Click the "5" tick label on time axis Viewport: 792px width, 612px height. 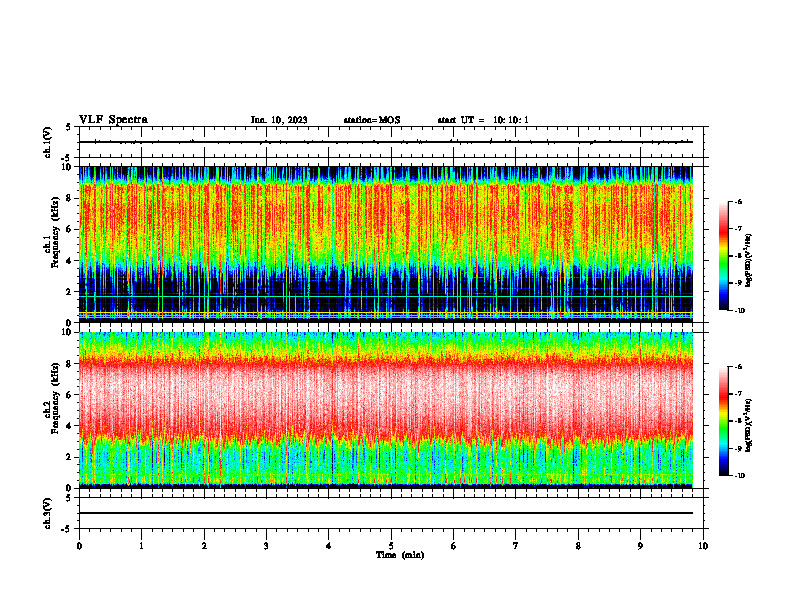click(x=391, y=546)
